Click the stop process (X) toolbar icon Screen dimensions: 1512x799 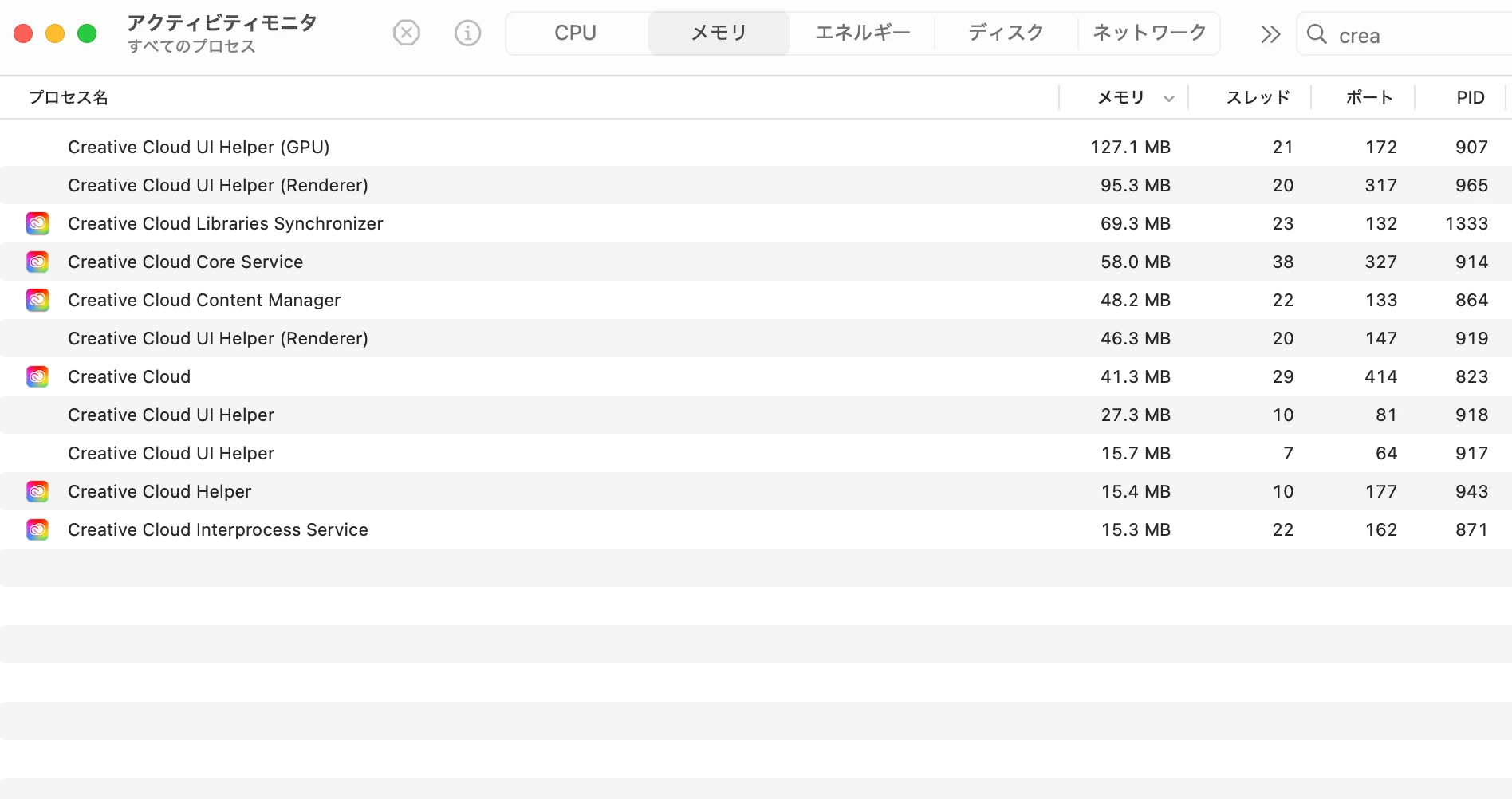tap(407, 33)
